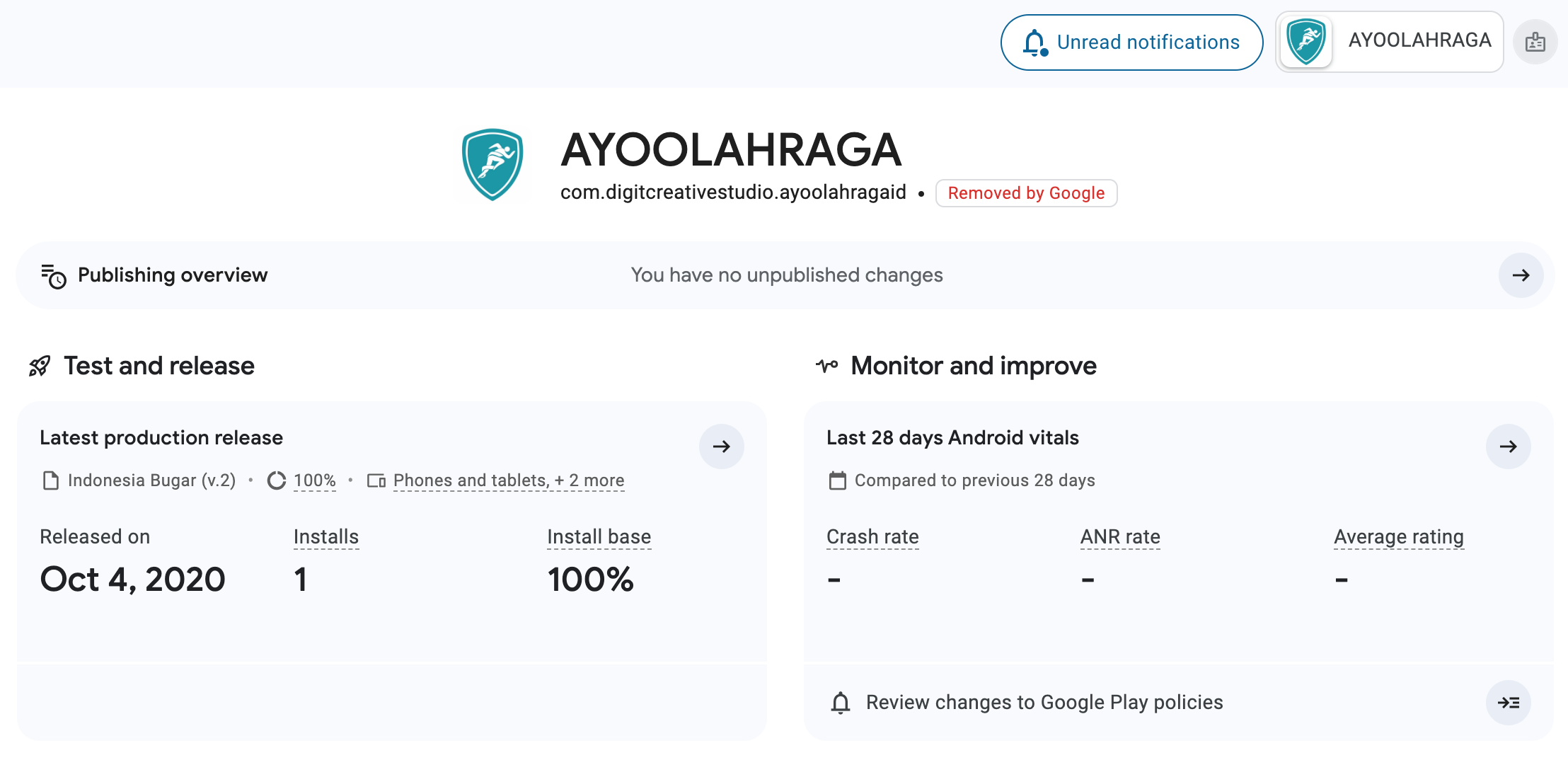The width and height of the screenshot is (1568, 760).
Task: Click the Install base metric label
Action: pyautogui.click(x=599, y=537)
